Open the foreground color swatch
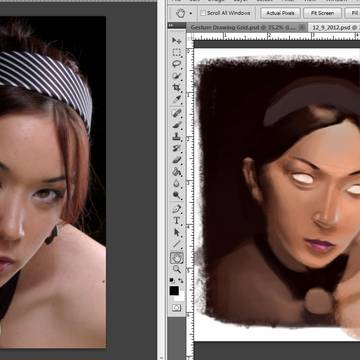Viewport: 360px width, 360px height. pos(174,291)
